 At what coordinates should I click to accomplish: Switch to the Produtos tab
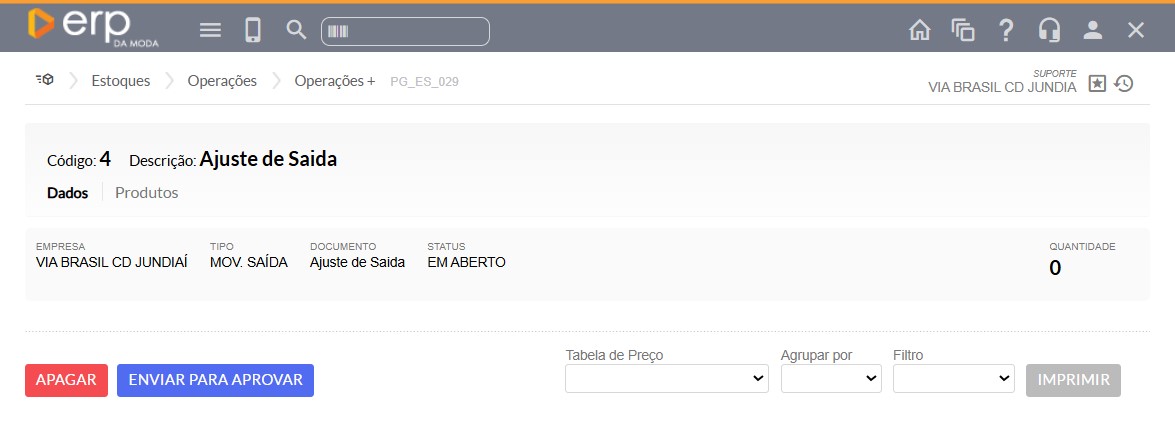coord(146,193)
